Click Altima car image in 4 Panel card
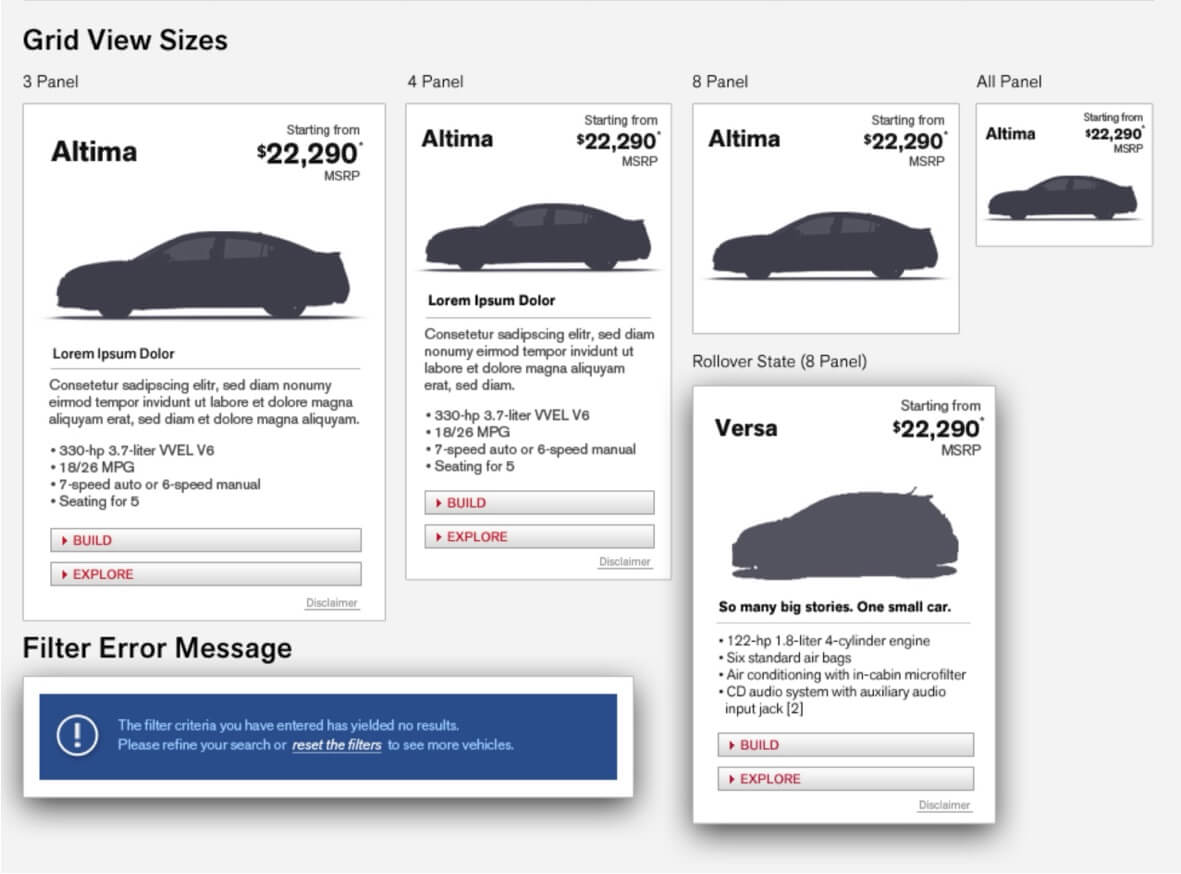1181x874 pixels. pyautogui.click(x=538, y=237)
